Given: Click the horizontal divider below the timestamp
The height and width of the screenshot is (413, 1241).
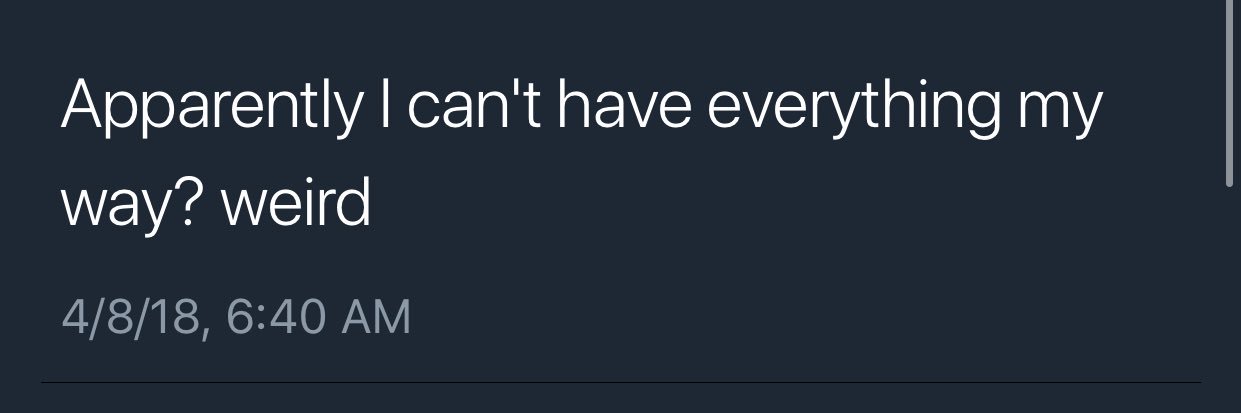Looking at the screenshot, I should 621,382.
